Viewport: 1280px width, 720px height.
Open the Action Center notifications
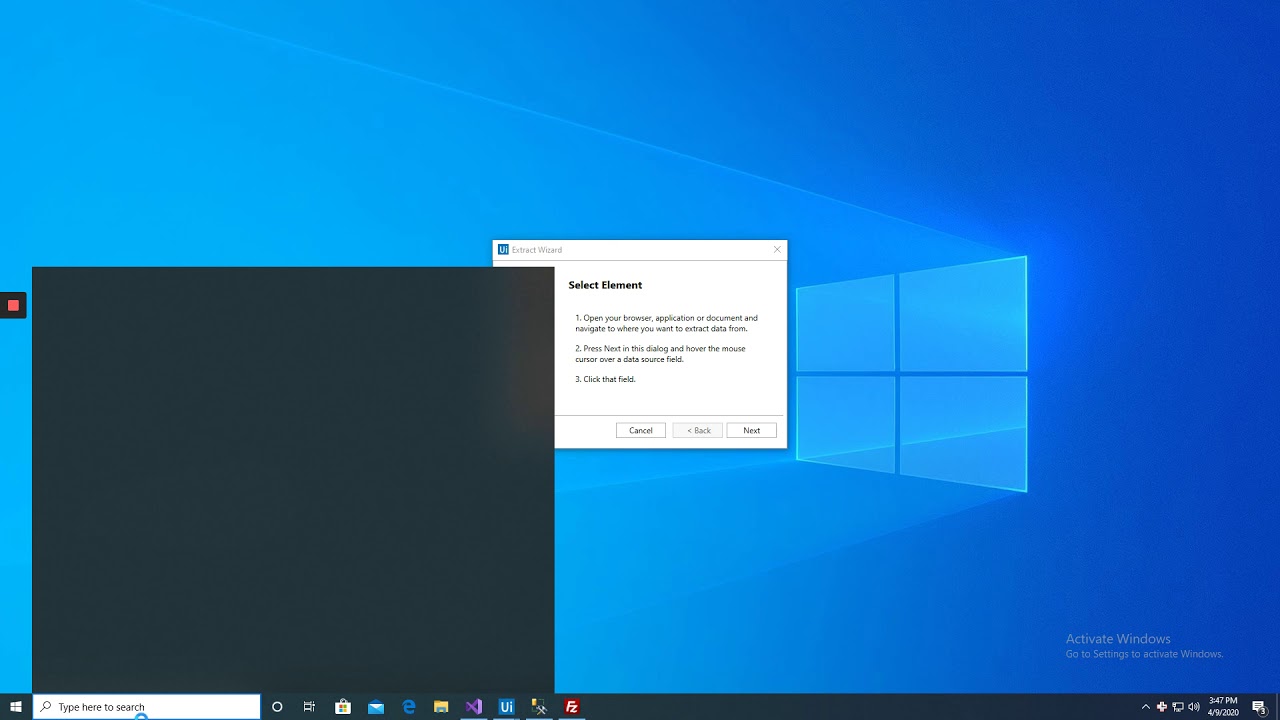point(1259,707)
